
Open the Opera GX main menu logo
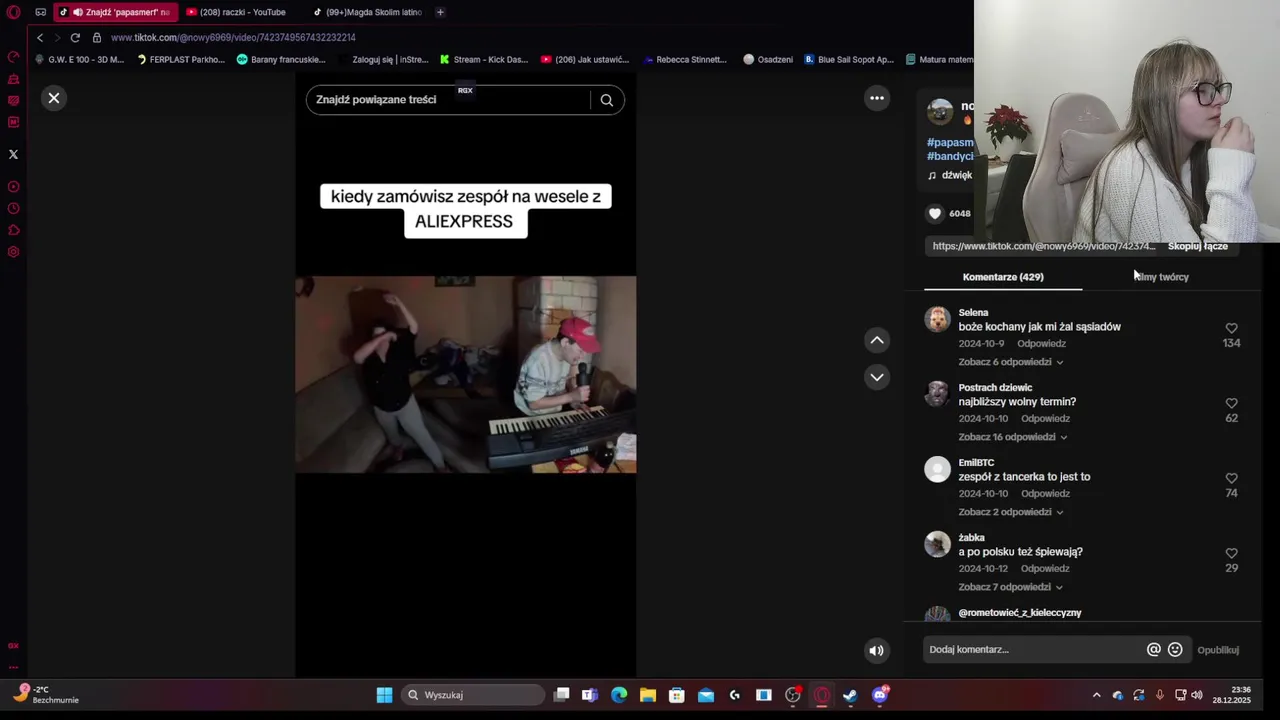(13, 12)
